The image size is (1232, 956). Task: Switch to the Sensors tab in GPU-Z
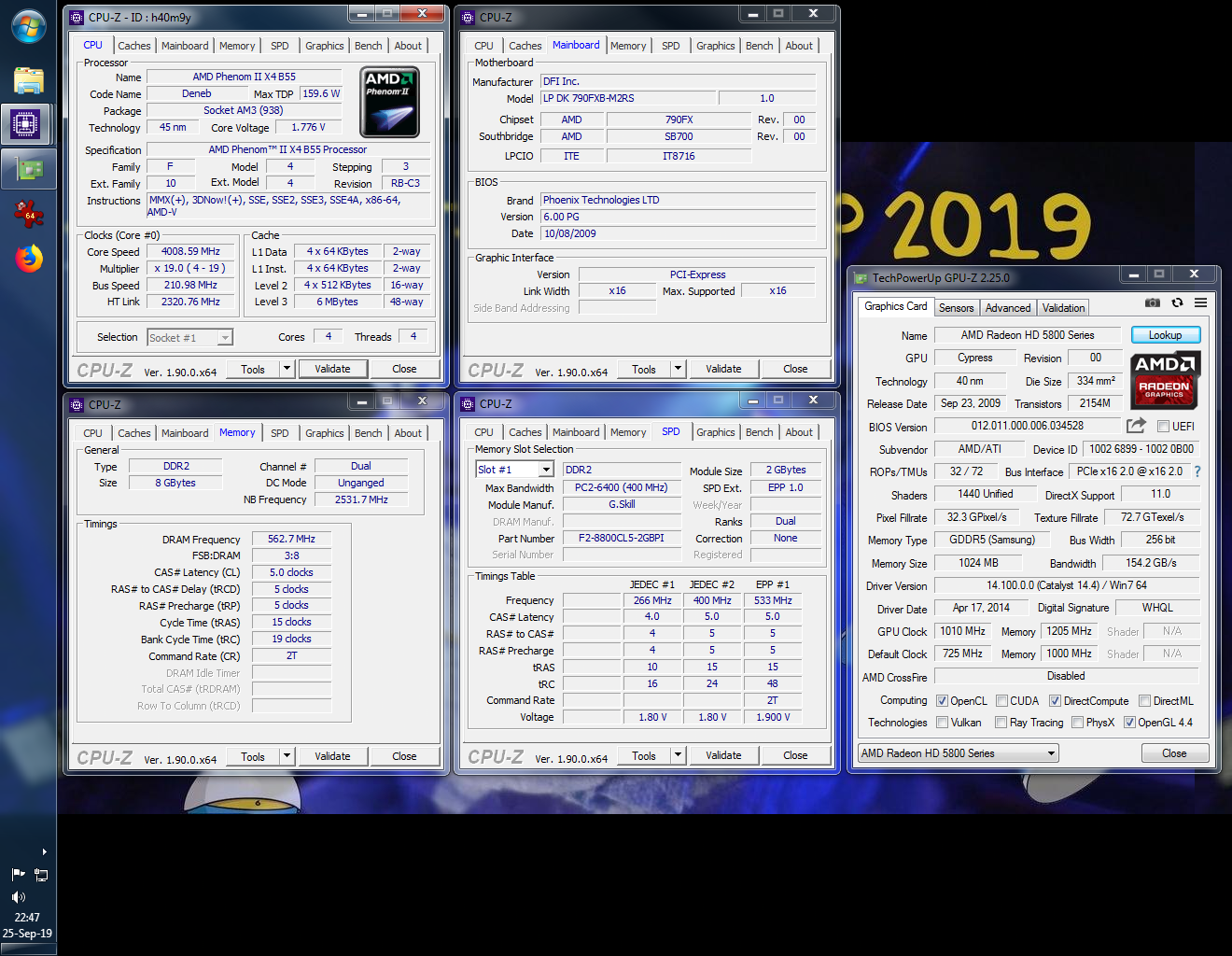(956, 308)
